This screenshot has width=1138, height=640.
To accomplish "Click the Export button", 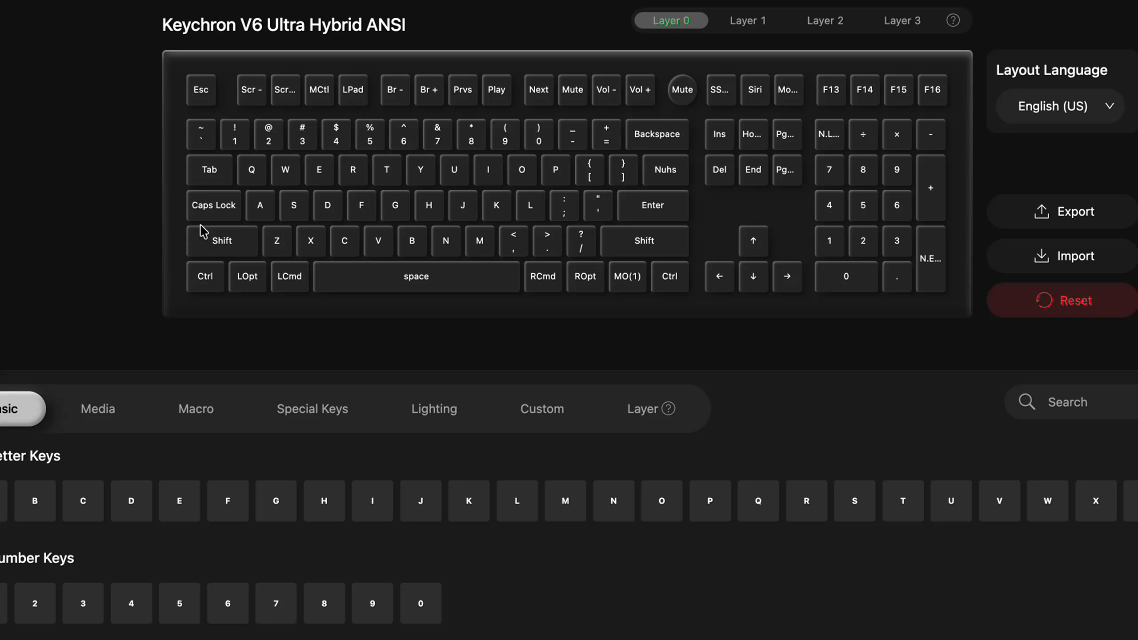I will [1064, 212].
